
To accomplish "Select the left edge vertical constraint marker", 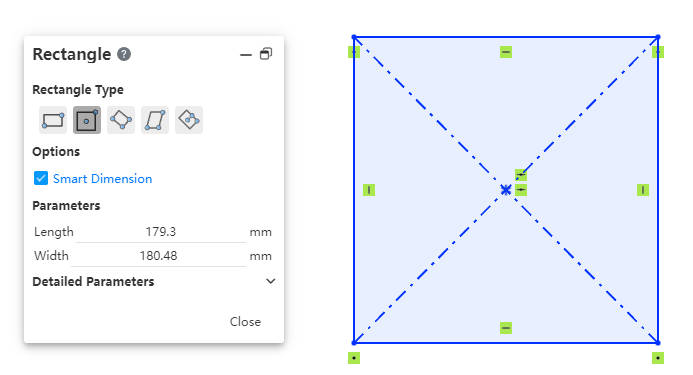I will pos(369,190).
